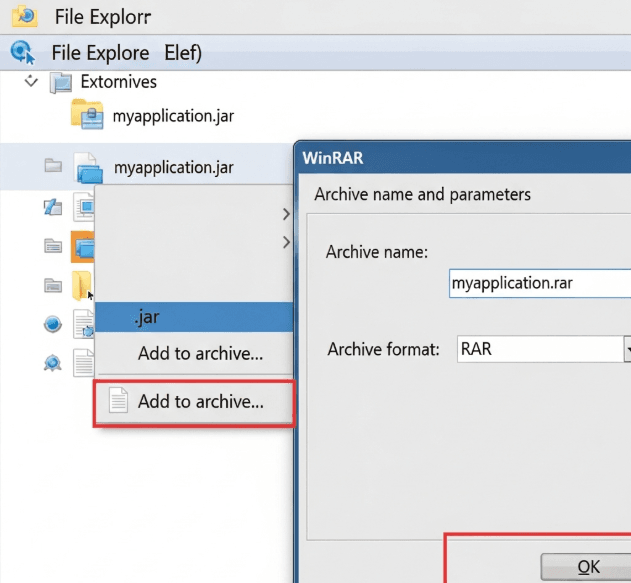Open second submenu arrow in context menu
Image resolution: width=631 pixels, height=583 pixels.
tap(286, 242)
